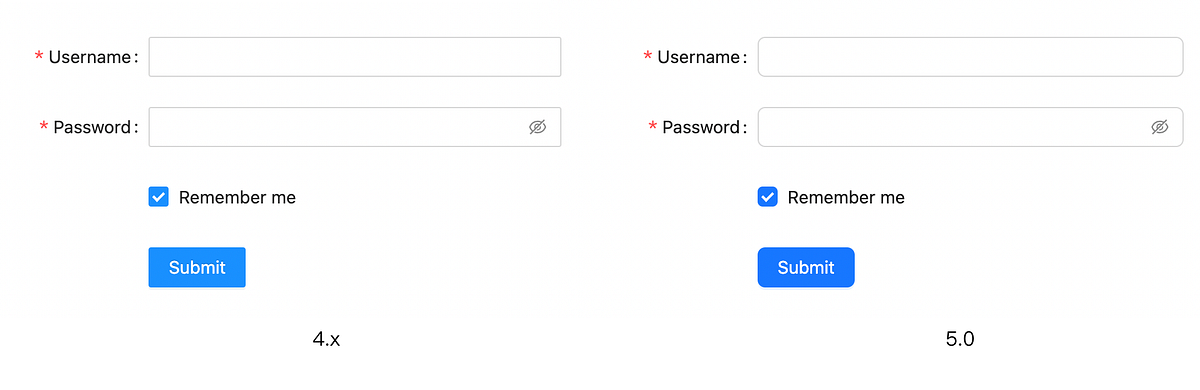The image size is (1200, 390).
Task: Toggle password visibility eye in 4.x form
Action: 537,127
